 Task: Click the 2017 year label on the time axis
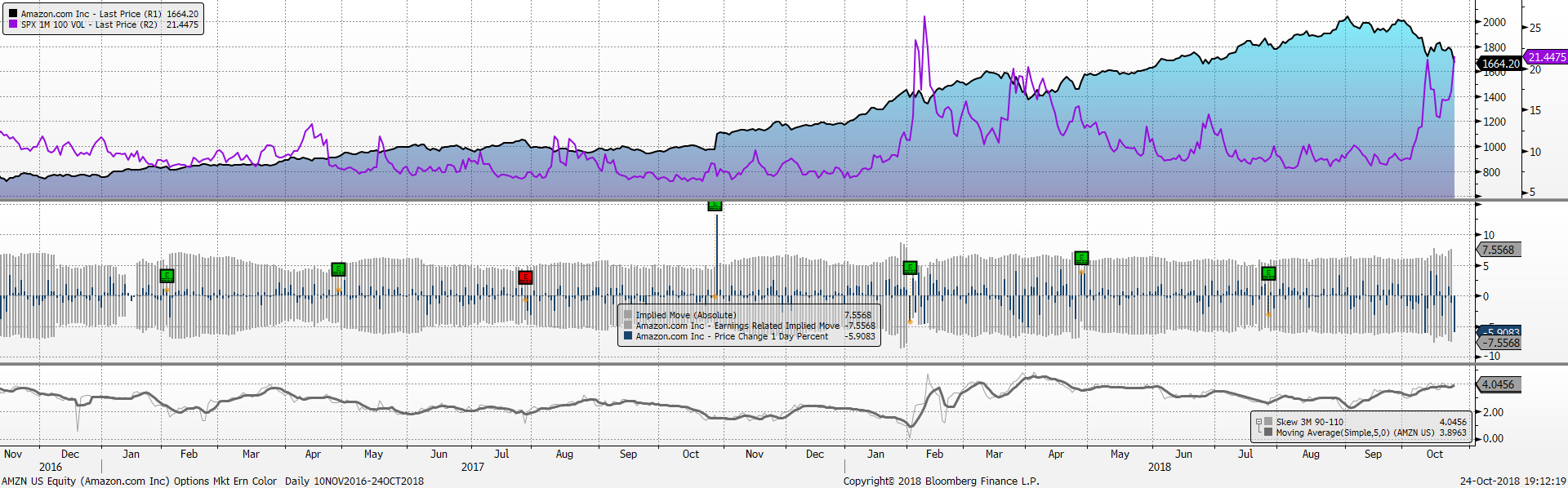coord(473,467)
